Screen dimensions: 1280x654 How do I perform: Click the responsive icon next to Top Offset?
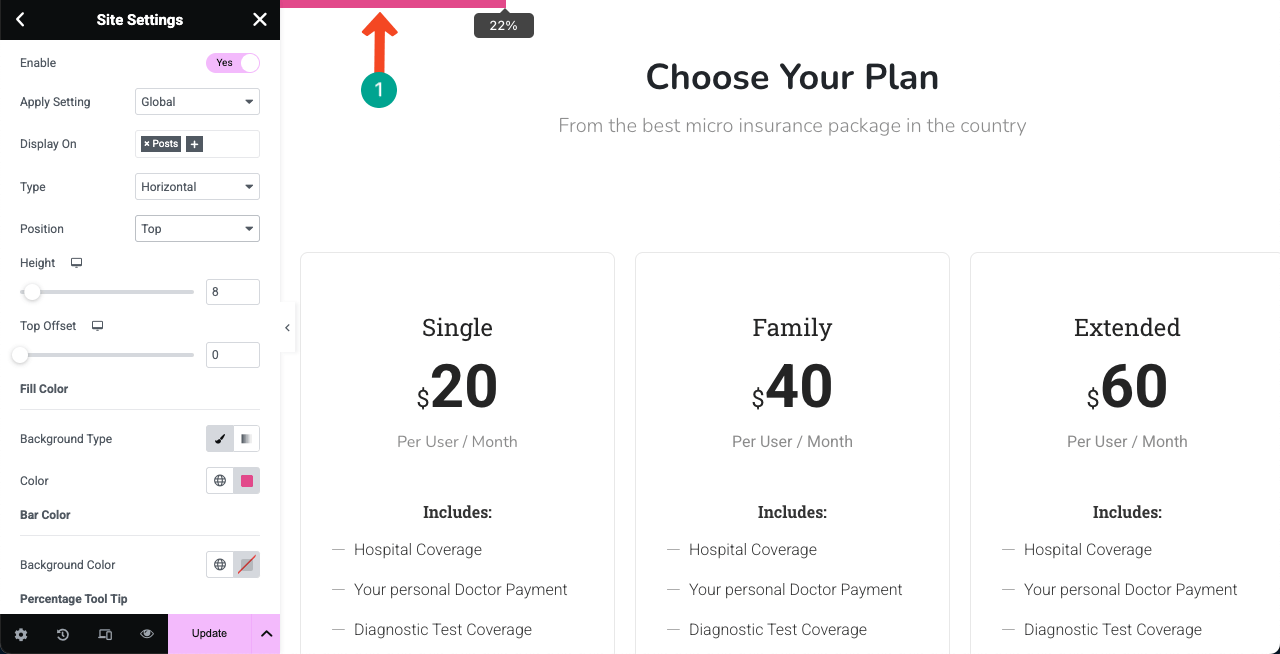pos(97,326)
